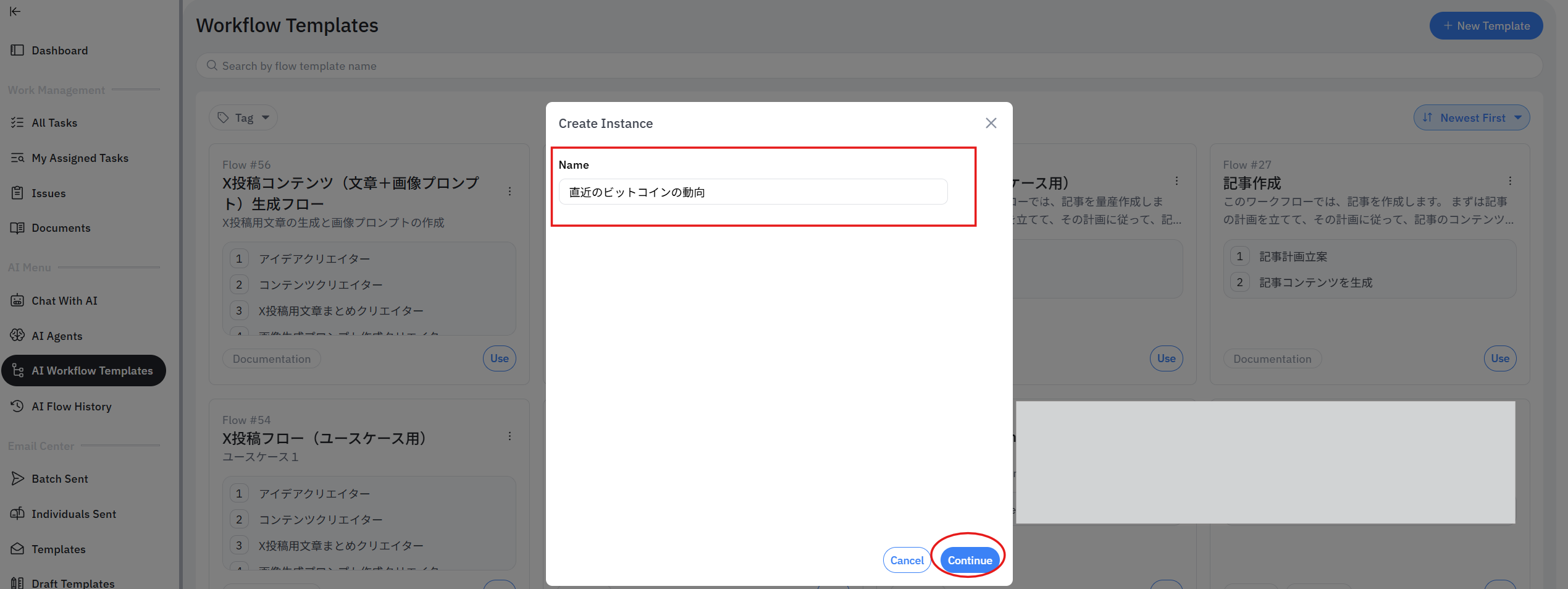Screen dimensions: 1568x589
Task: Click the New Template button
Action: point(1485,26)
